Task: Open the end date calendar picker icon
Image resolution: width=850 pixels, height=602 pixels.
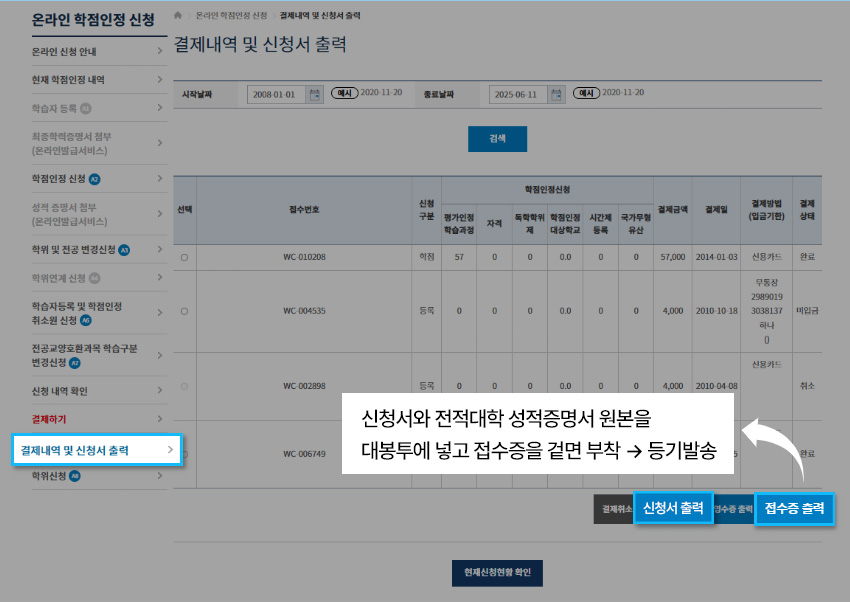Action: [x=556, y=92]
